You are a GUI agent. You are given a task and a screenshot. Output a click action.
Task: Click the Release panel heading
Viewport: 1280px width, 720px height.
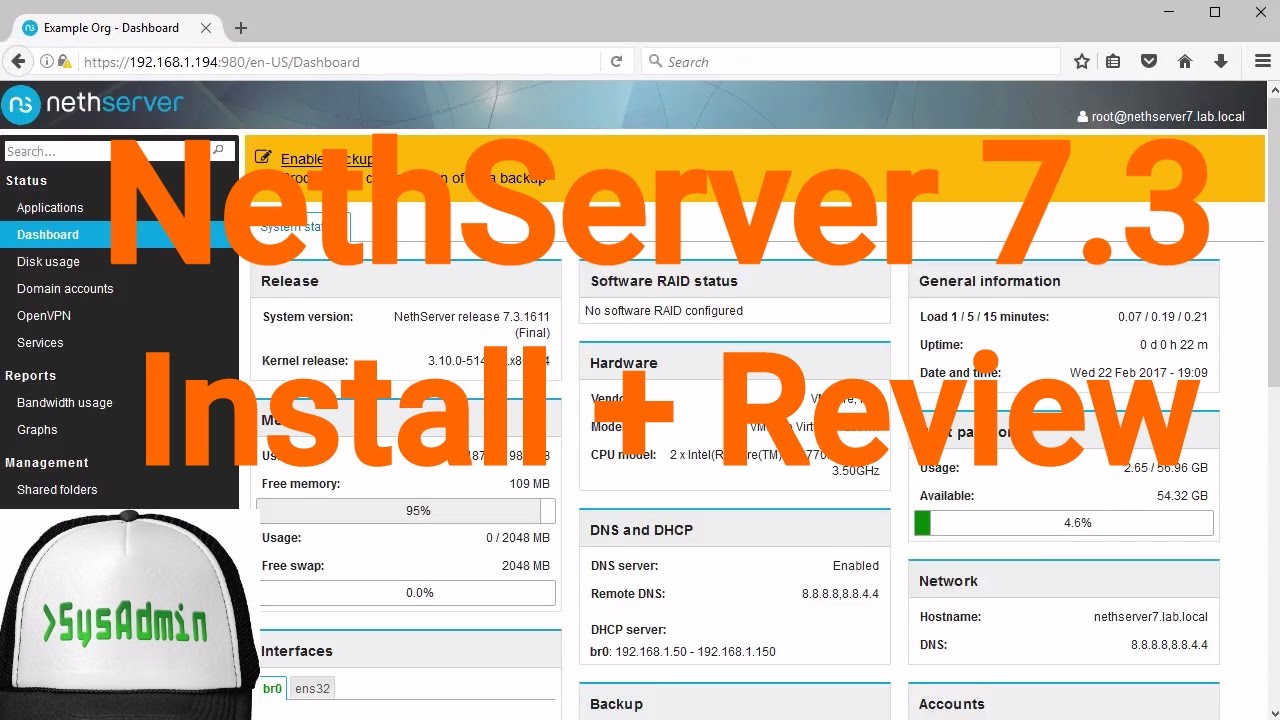[290, 281]
